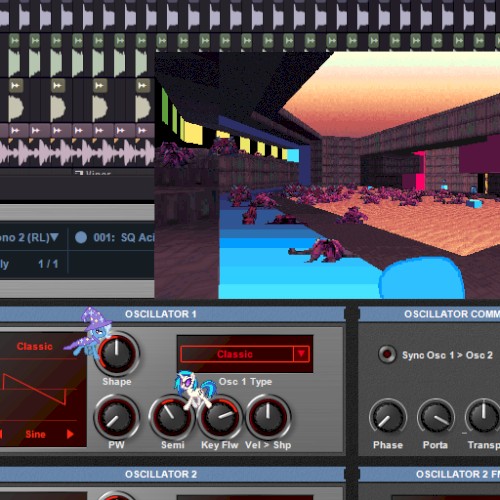This screenshot has height=500, width=500.
Task: Click the Classic label above the waveform
Action: pos(35,346)
